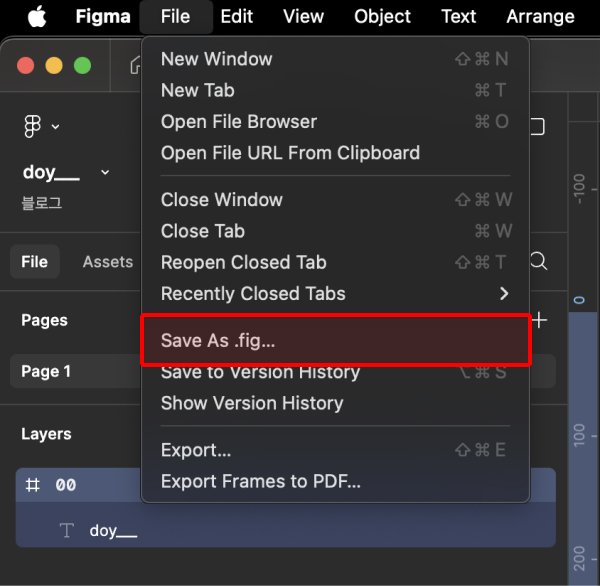
Task: Open the View menu
Action: click(x=303, y=17)
